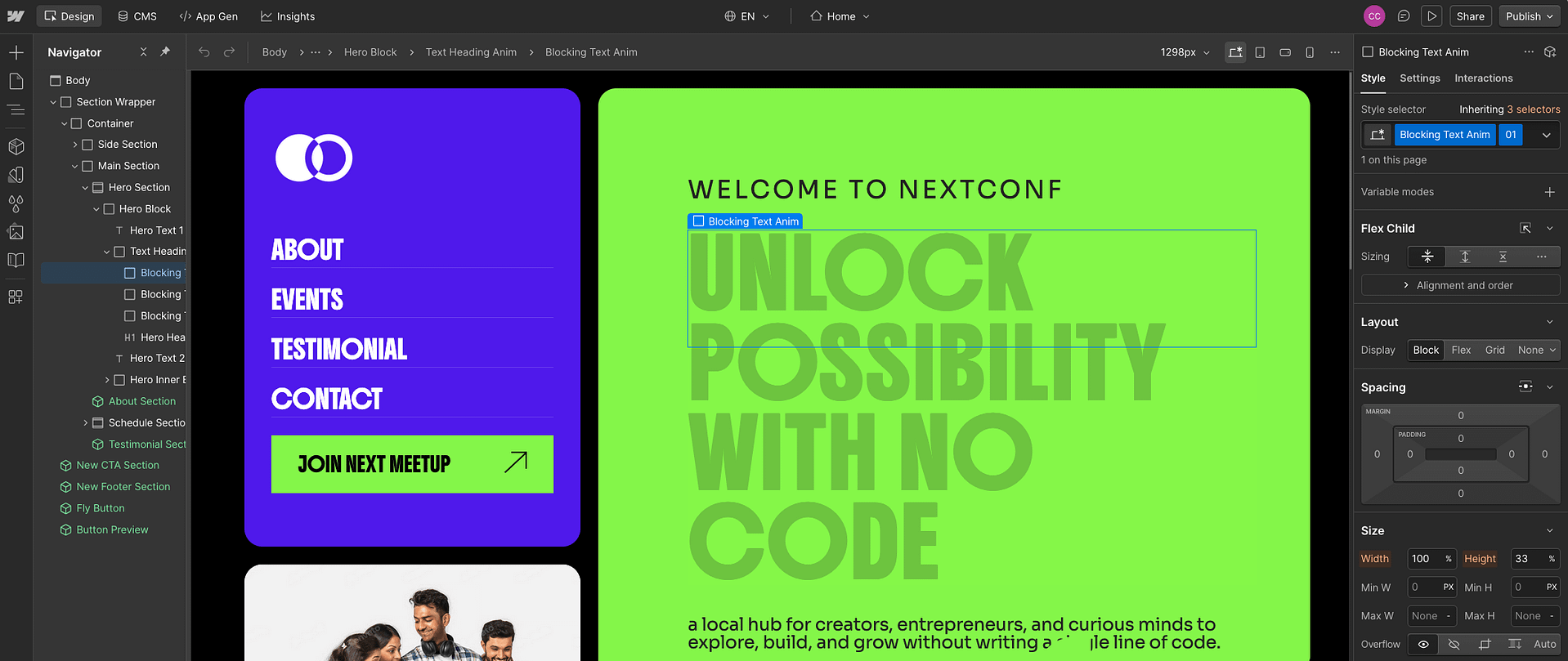
Task: Click the Redo arrow
Action: click(230, 52)
